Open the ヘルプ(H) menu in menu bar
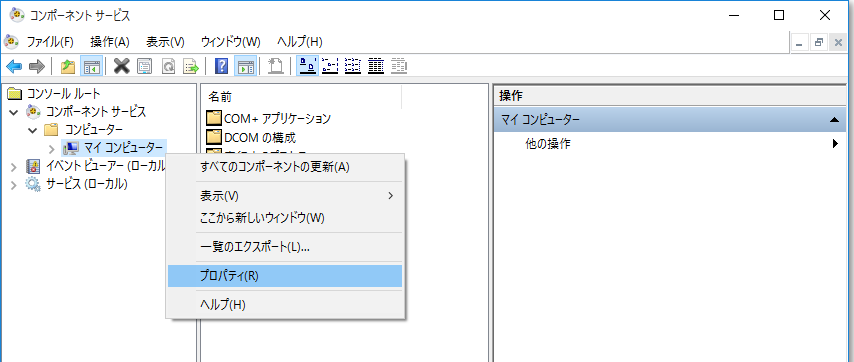 coord(300,42)
